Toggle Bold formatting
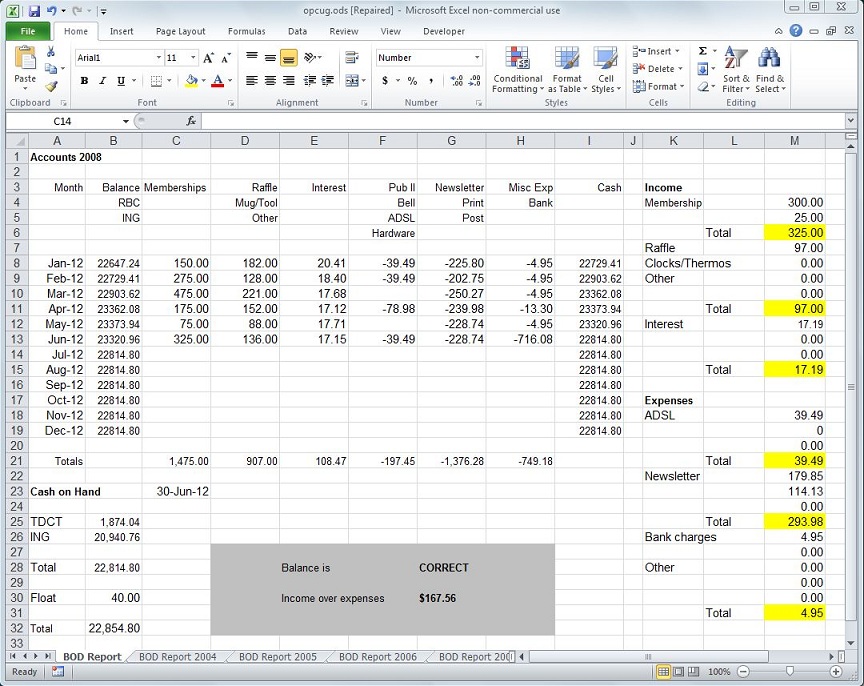 84,81
